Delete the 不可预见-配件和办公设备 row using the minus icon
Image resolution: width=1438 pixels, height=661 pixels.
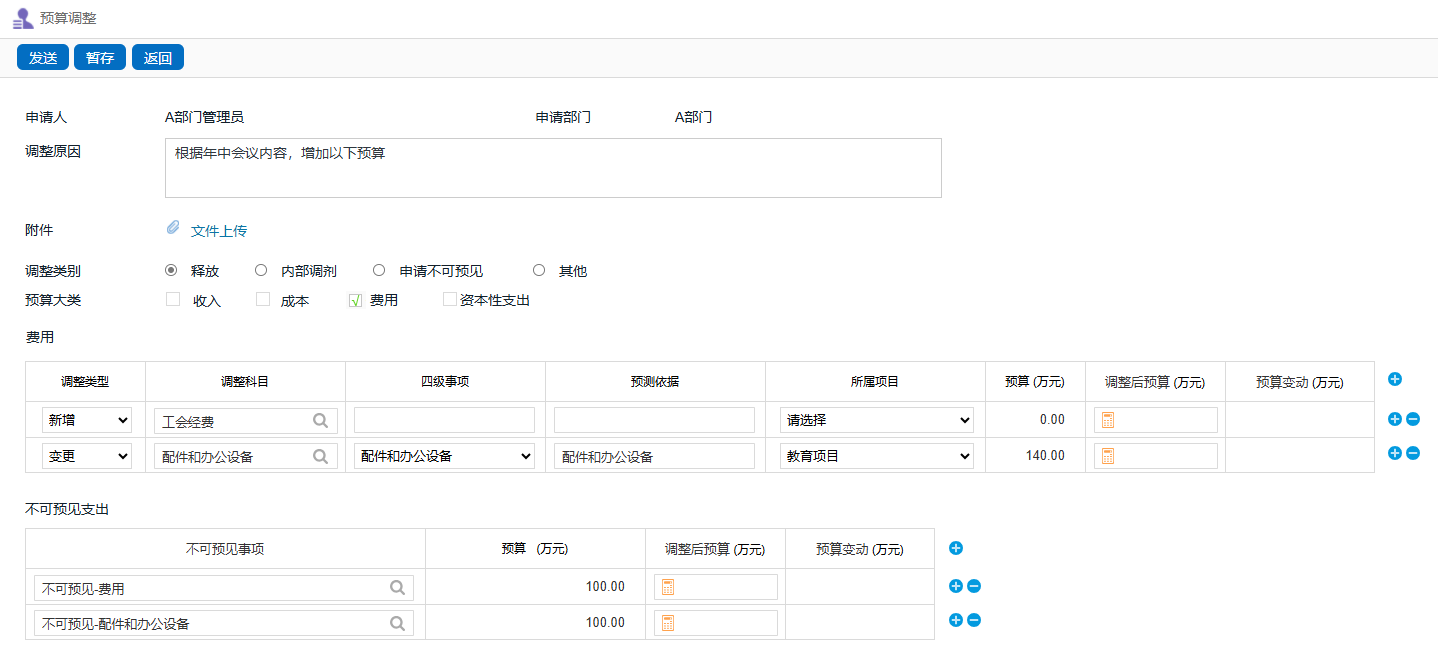coord(974,620)
